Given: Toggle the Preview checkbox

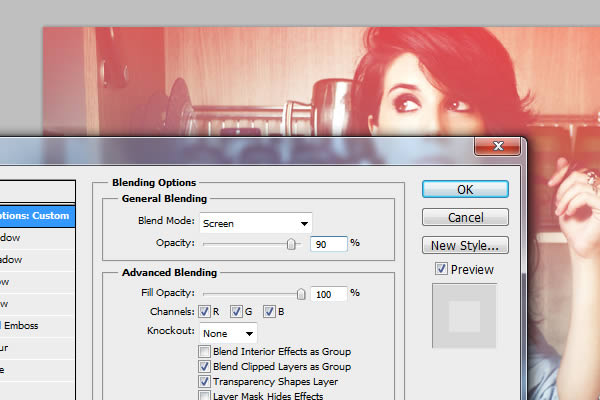Looking at the screenshot, I should (441, 269).
